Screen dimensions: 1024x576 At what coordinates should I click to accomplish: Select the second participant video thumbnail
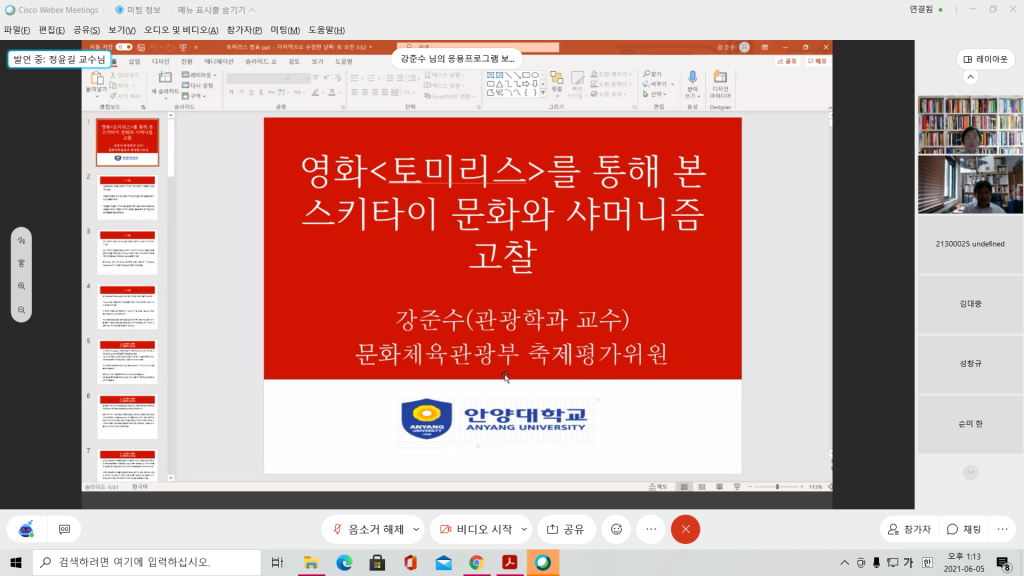point(970,184)
